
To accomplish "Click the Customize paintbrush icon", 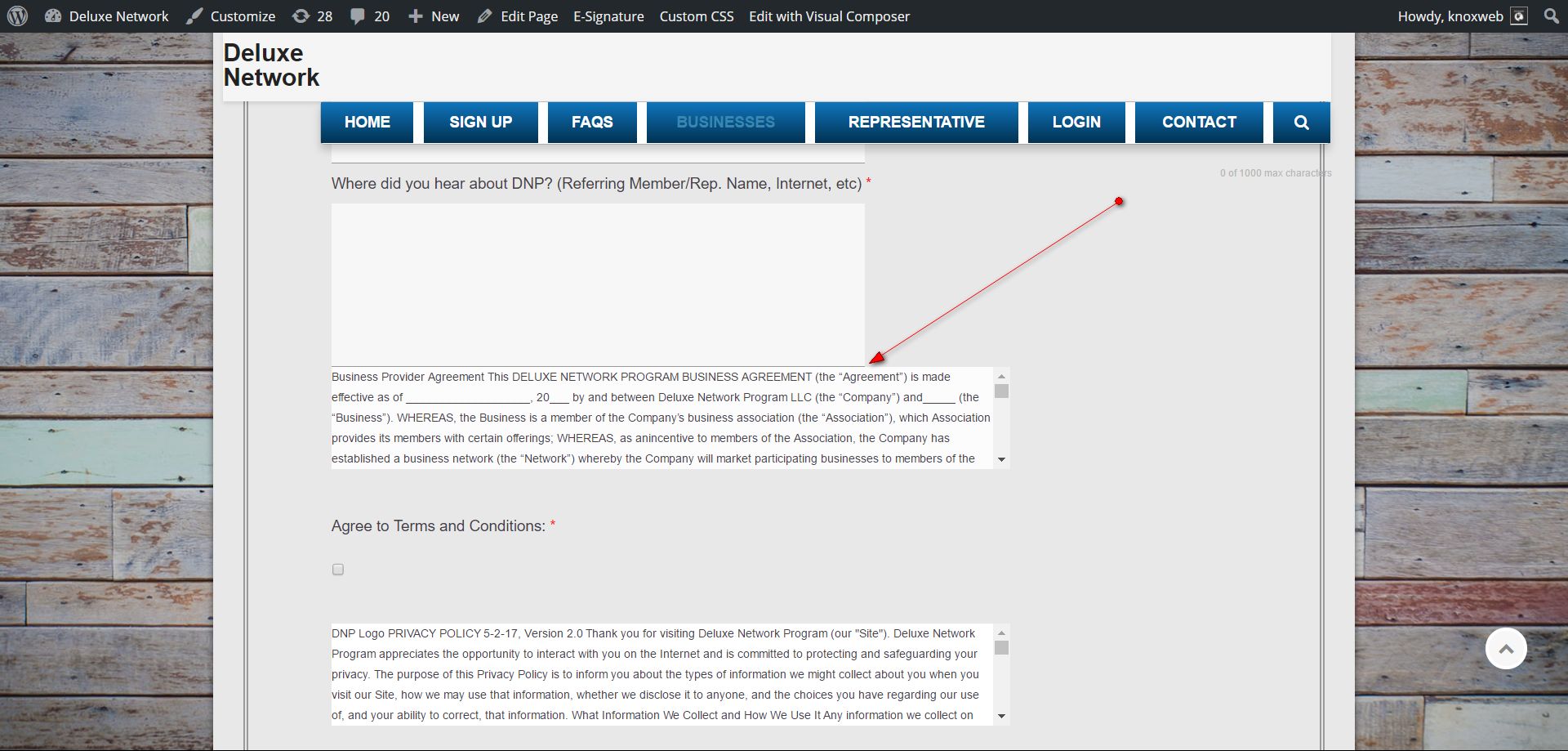I will click(x=194, y=16).
